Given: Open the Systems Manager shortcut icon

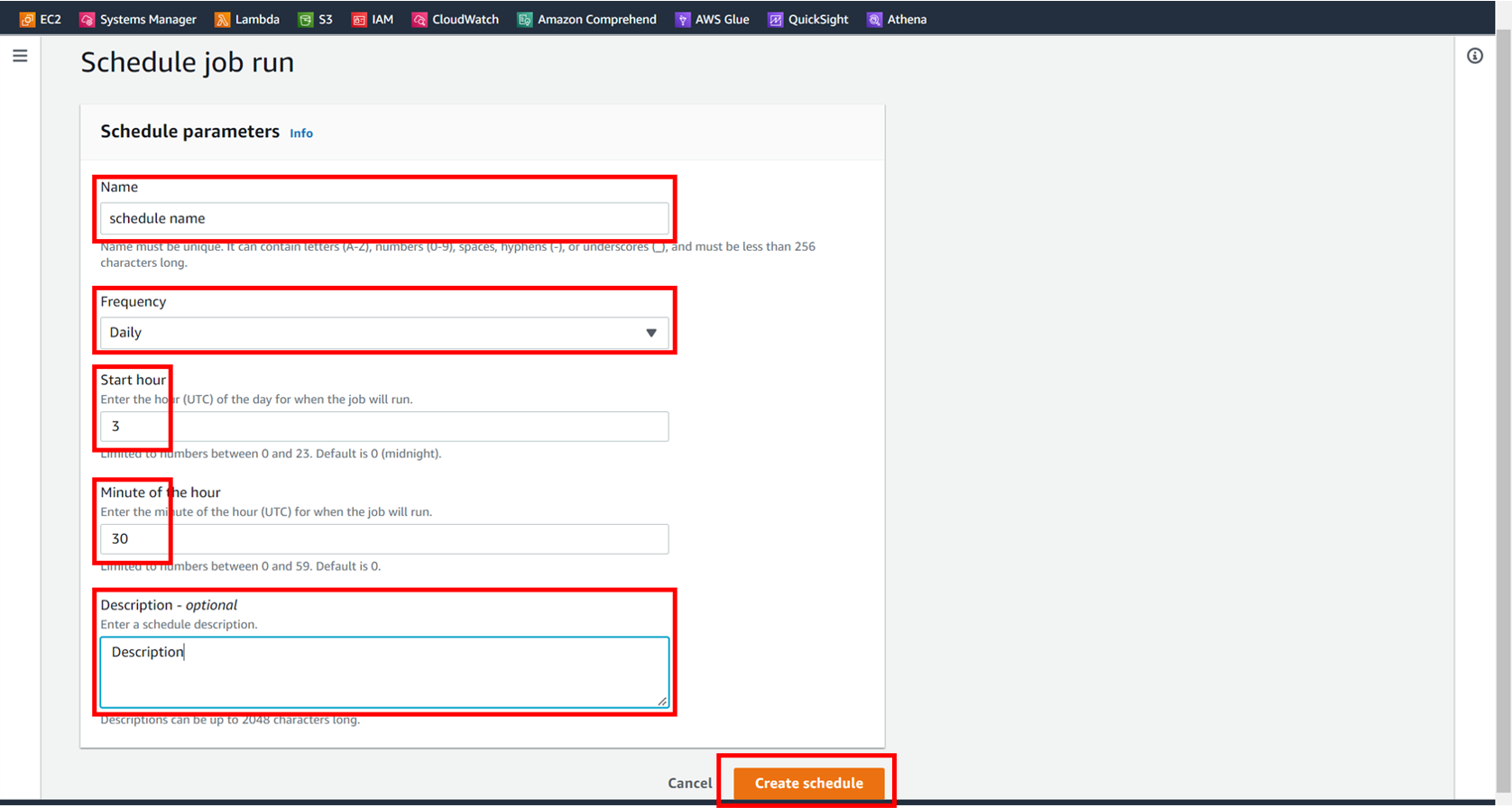Looking at the screenshot, I should pyautogui.click(x=88, y=19).
